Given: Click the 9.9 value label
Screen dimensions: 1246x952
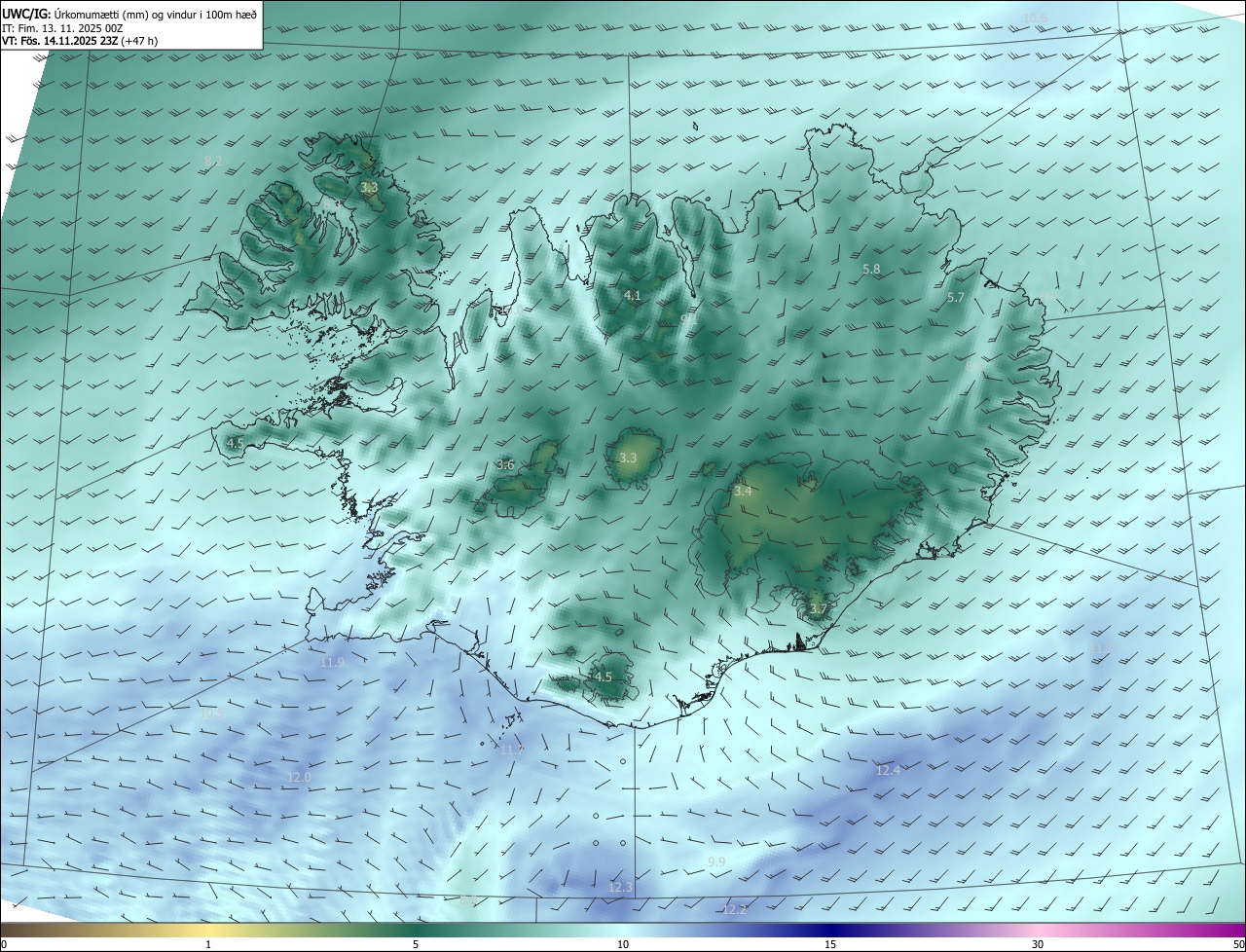Looking at the screenshot, I should click(716, 862).
